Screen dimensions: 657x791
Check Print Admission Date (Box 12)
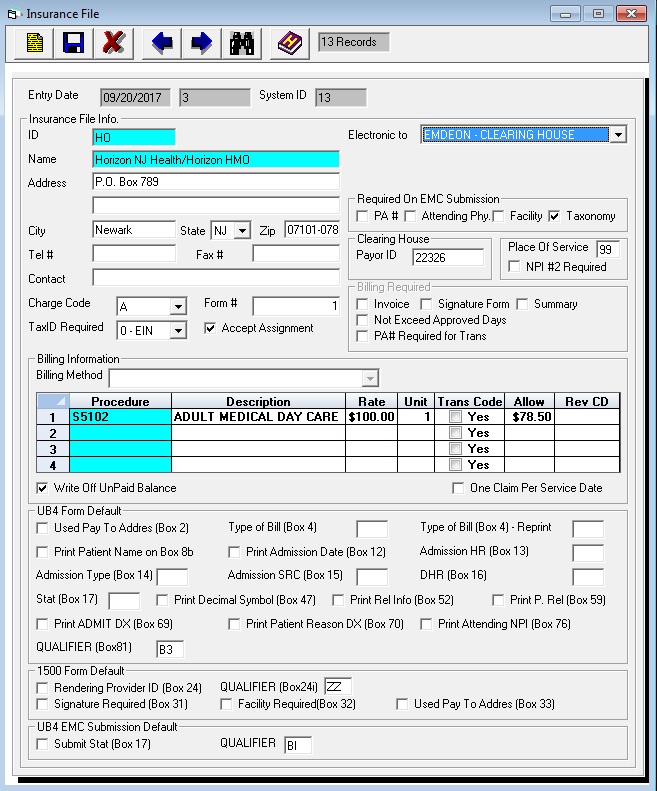(x=234, y=552)
